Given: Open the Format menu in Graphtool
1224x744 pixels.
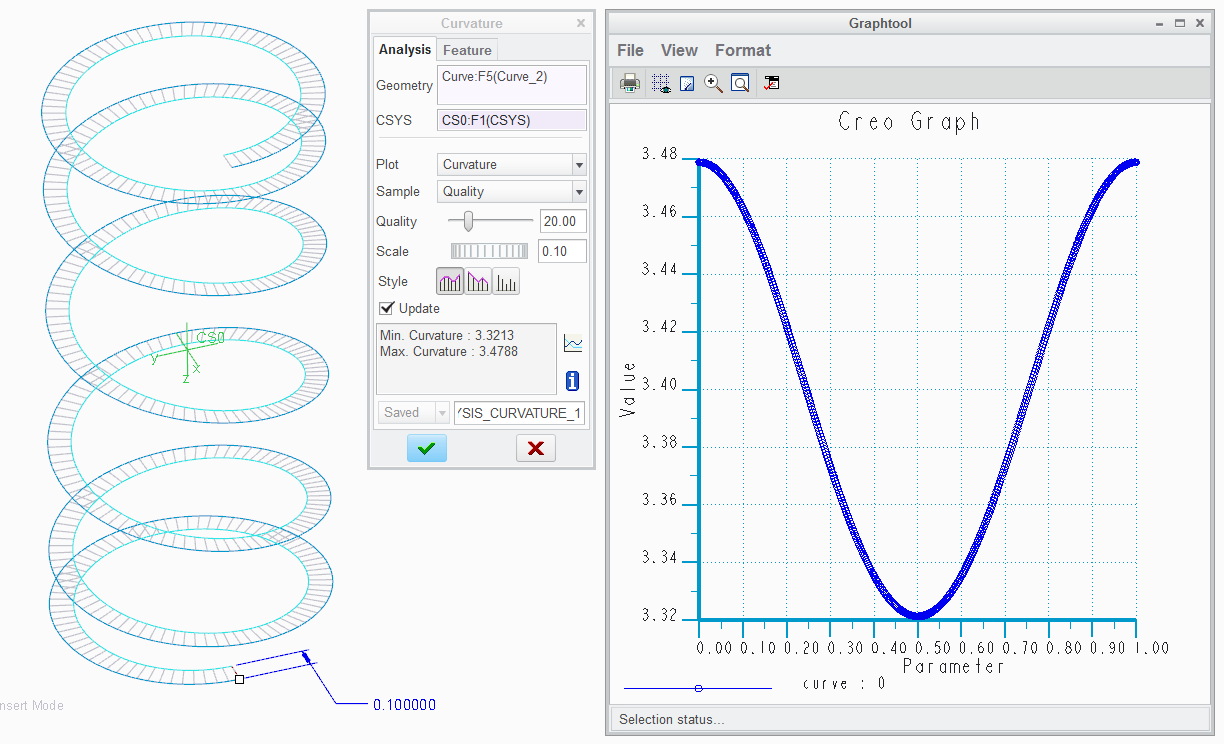Looking at the screenshot, I should pos(743,50).
